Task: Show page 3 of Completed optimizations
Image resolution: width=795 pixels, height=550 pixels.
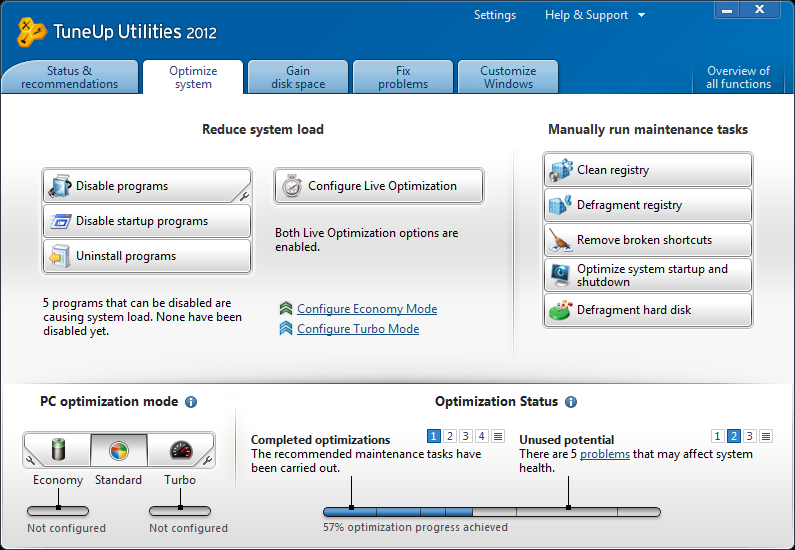Action: [465, 436]
